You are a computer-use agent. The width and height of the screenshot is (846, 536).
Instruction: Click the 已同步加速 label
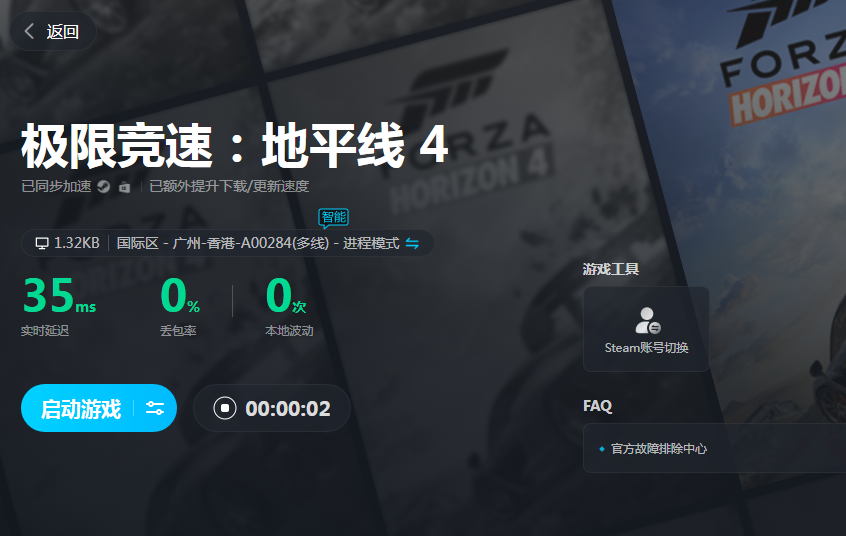[x=56, y=187]
